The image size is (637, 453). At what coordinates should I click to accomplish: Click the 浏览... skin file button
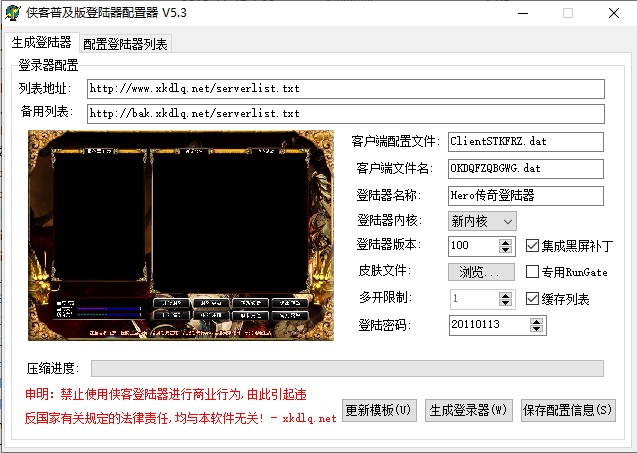[x=481, y=272]
